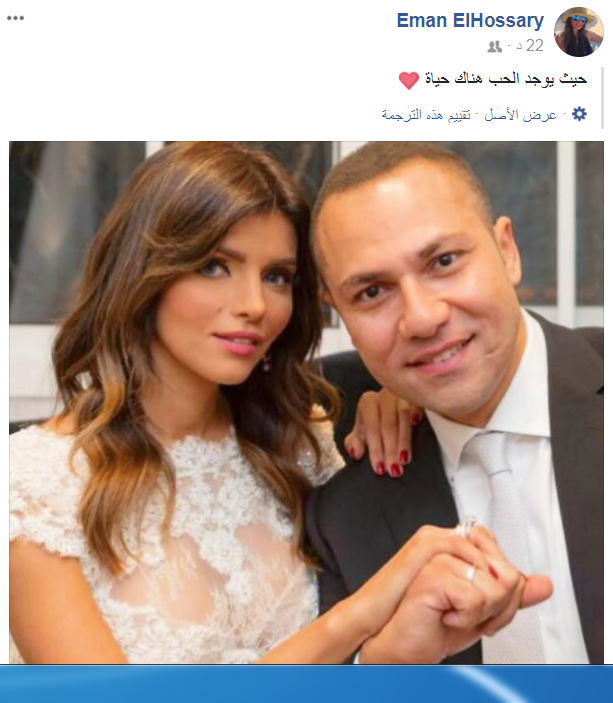Click the Eman ElHossary profile name
Screen dimensions: 613x703
point(470,21)
